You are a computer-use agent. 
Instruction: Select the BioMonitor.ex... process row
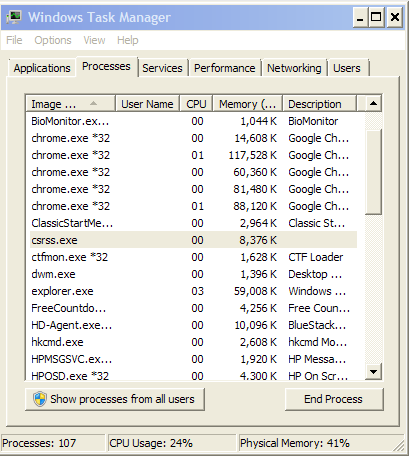[x=193, y=121]
